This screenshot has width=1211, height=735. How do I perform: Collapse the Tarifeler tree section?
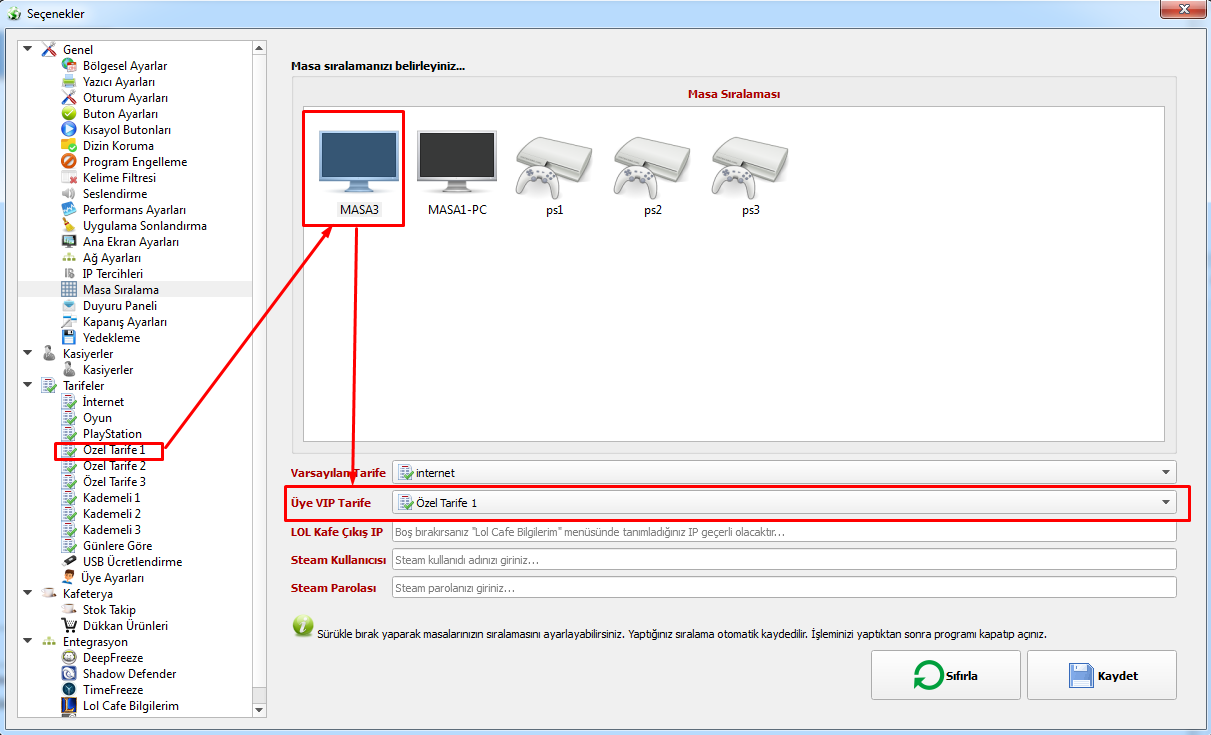tap(27, 385)
